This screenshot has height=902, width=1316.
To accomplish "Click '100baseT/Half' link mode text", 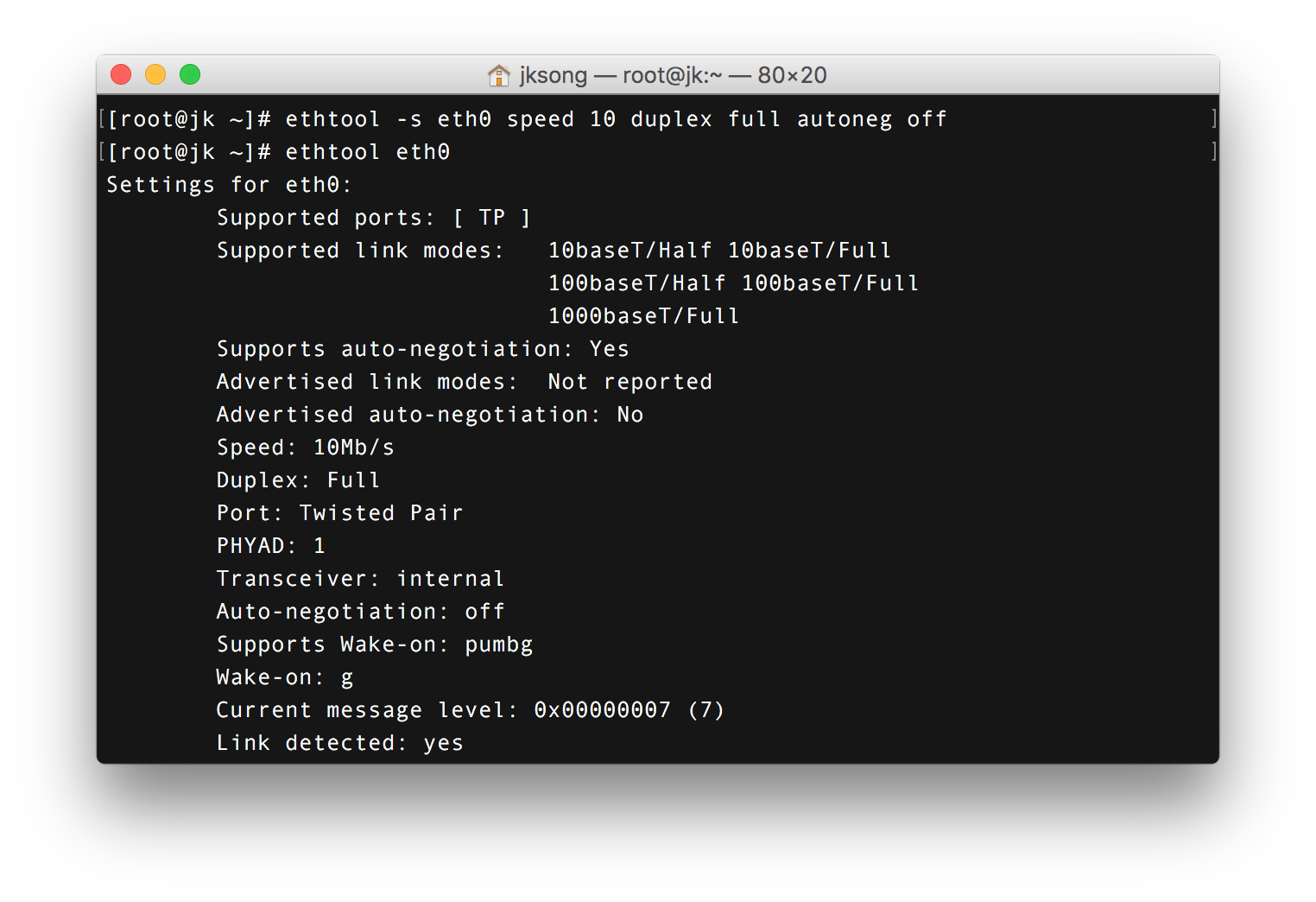I will pyautogui.click(x=637, y=283).
